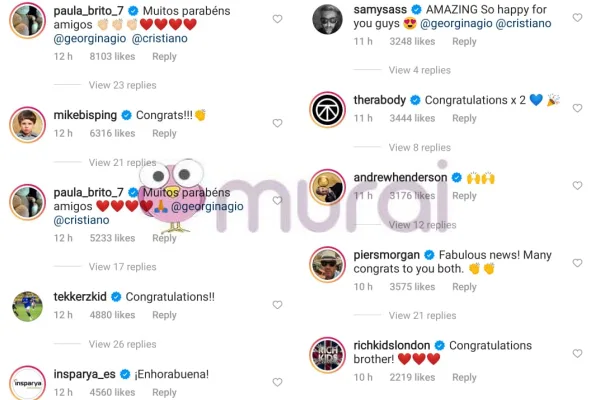The width and height of the screenshot is (600, 400).
Task: Expand View 26 replies under tekkerzkid
Action: click(x=122, y=344)
